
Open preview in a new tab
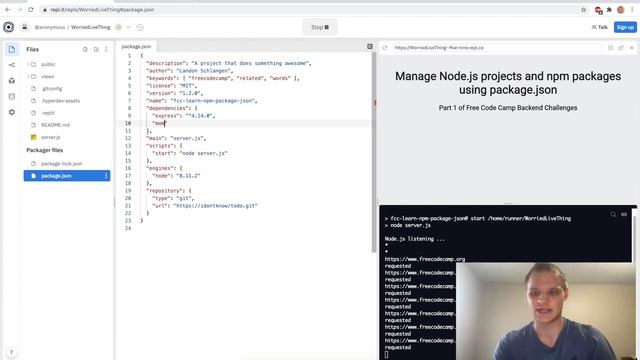pyautogui.click(x=621, y=48)
